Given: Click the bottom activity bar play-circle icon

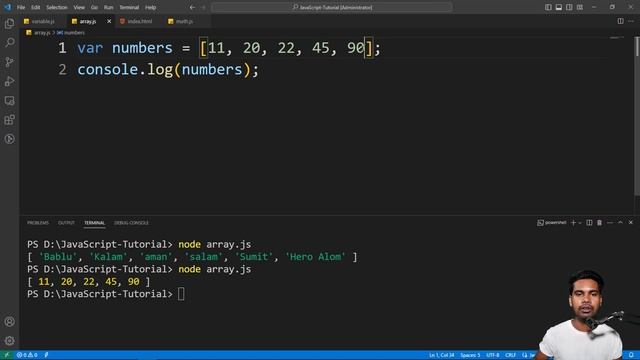Looking at the screenshot, I should 9,139.
